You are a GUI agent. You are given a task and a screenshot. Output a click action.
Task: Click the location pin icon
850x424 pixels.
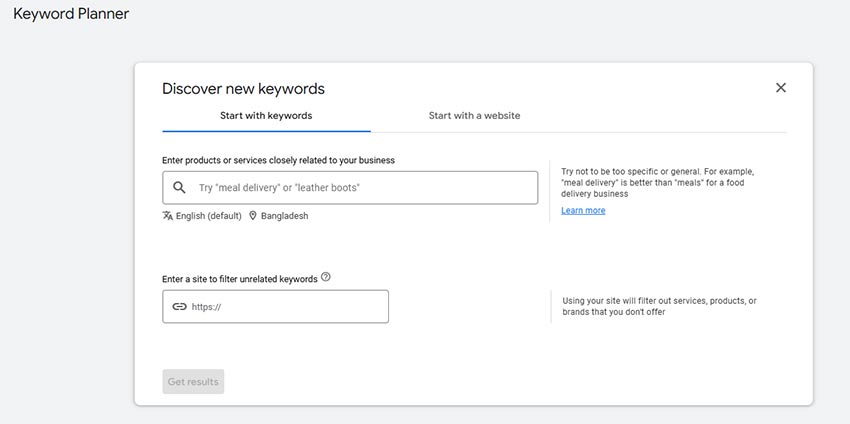[253, 215]
